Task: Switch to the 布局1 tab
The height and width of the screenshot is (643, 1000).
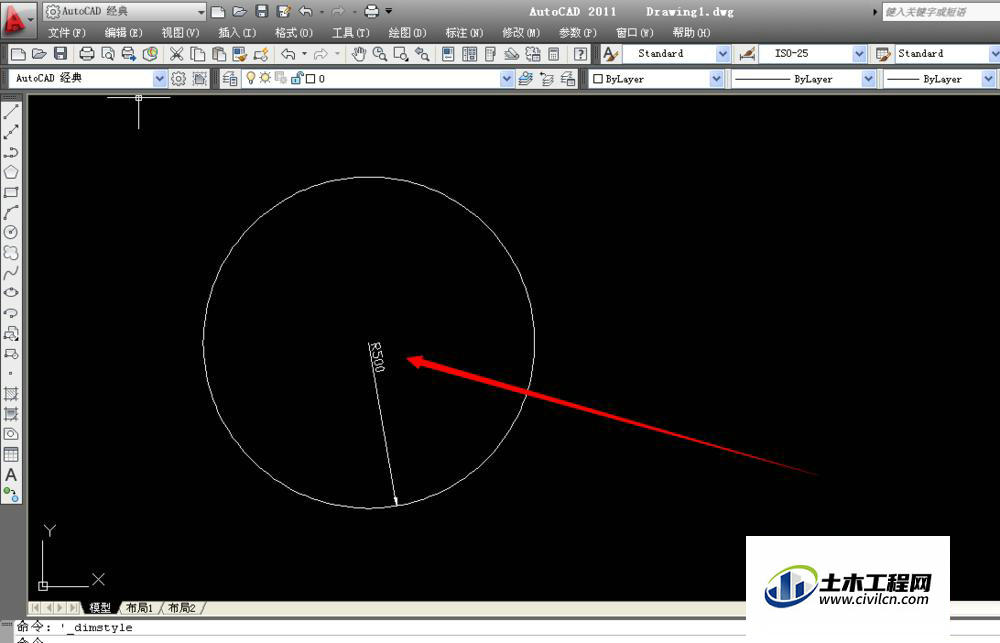Action: (140, 608)
